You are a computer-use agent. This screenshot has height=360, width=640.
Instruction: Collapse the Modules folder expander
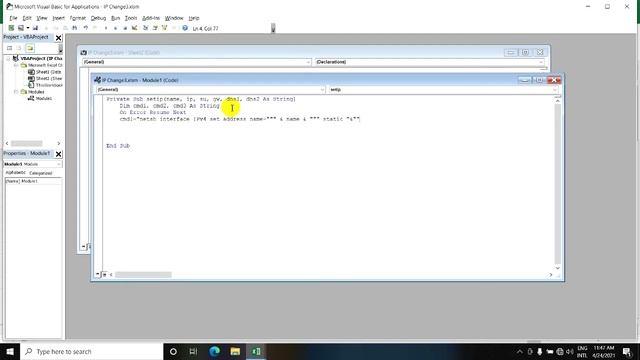click(x=16, y=92)
